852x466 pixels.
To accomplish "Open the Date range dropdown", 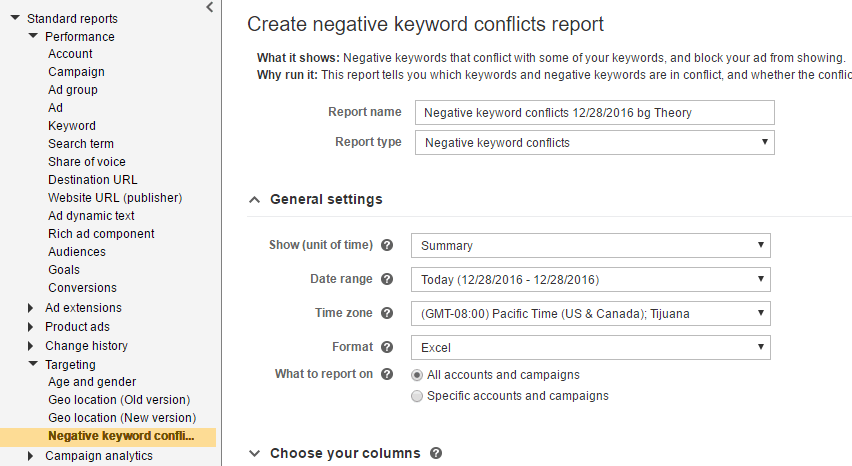I will point(590,280).
